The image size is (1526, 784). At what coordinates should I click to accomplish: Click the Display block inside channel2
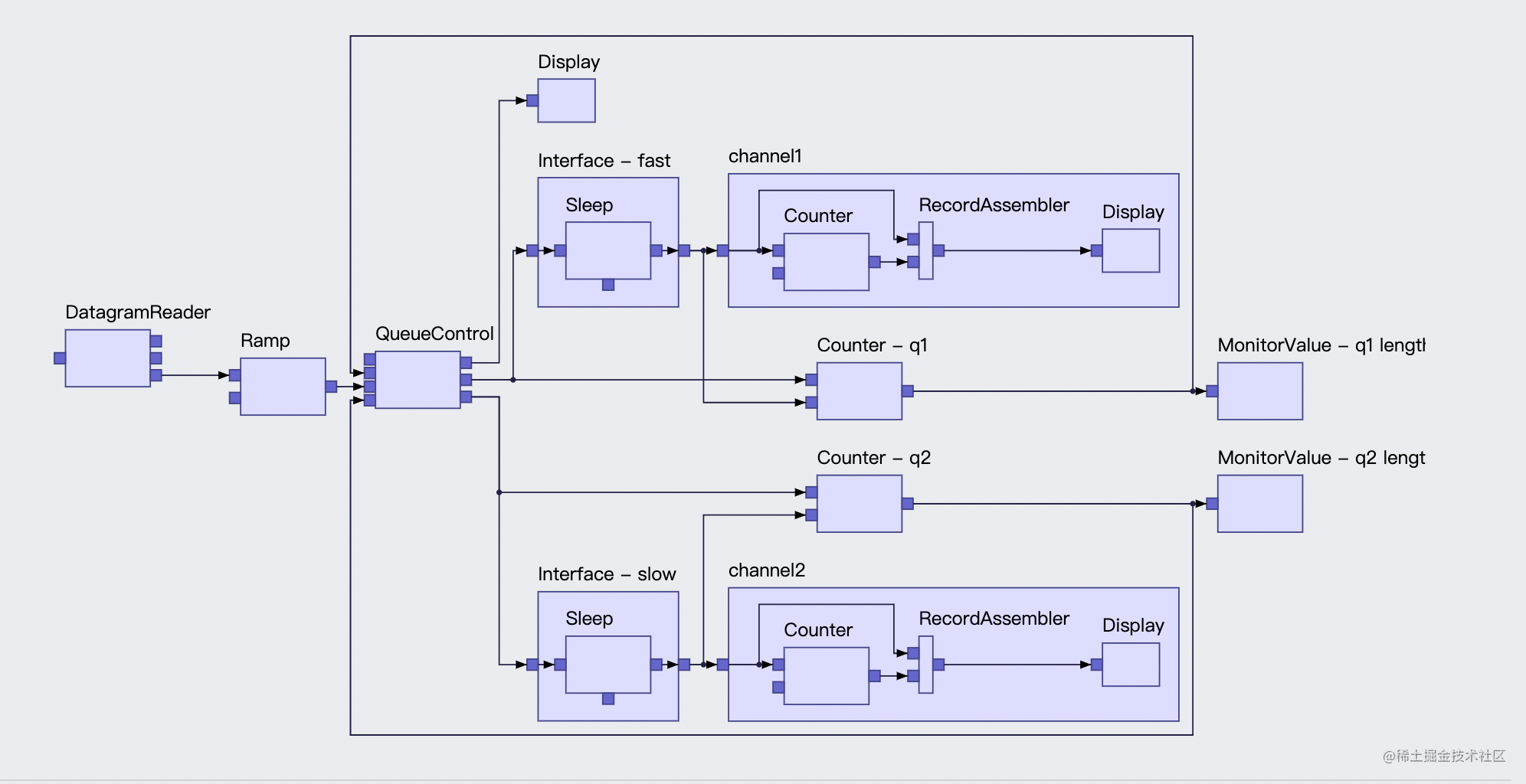pyautogui.click(x=1131, y=665)
